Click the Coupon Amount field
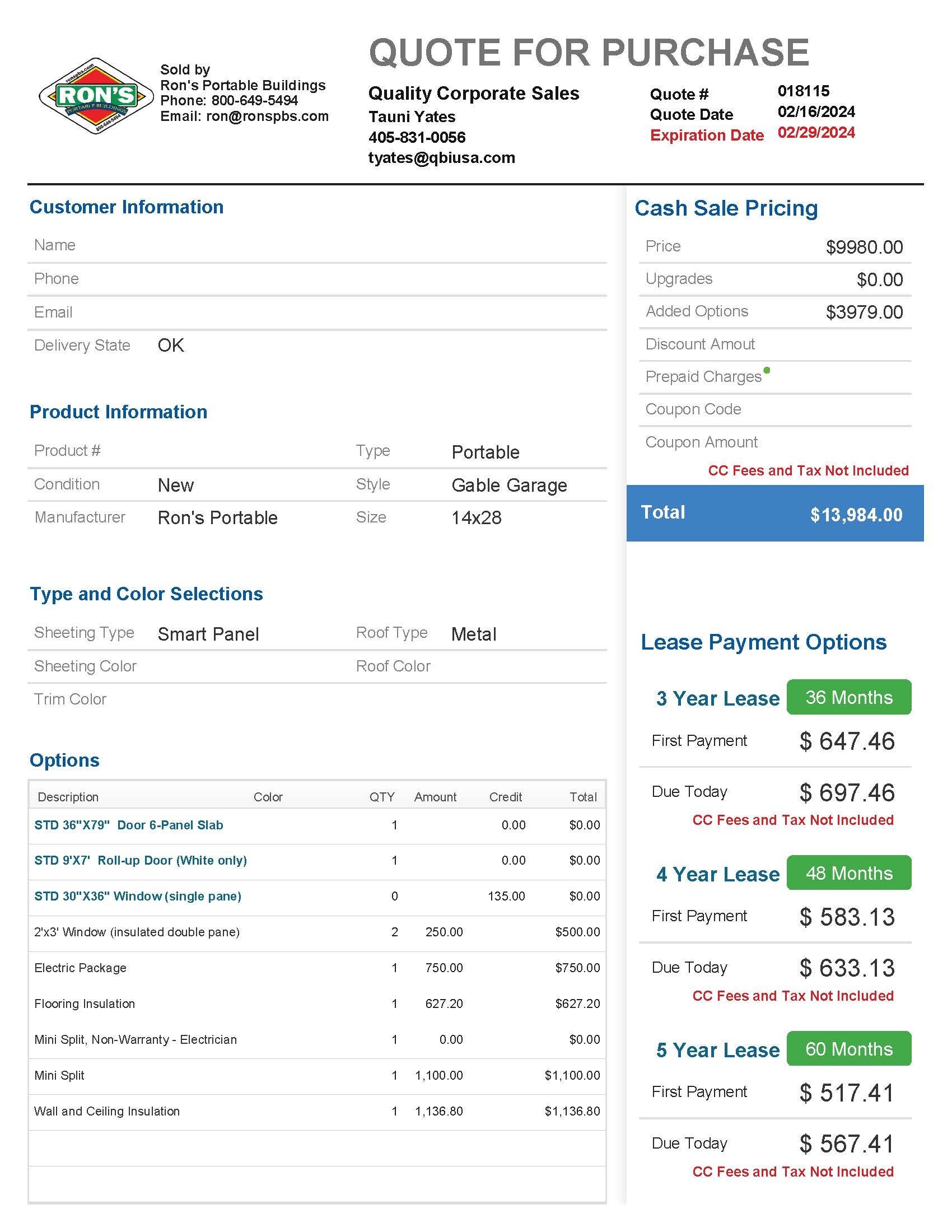This screenshot has height=1232, width=952. click(x=775, y=442)
